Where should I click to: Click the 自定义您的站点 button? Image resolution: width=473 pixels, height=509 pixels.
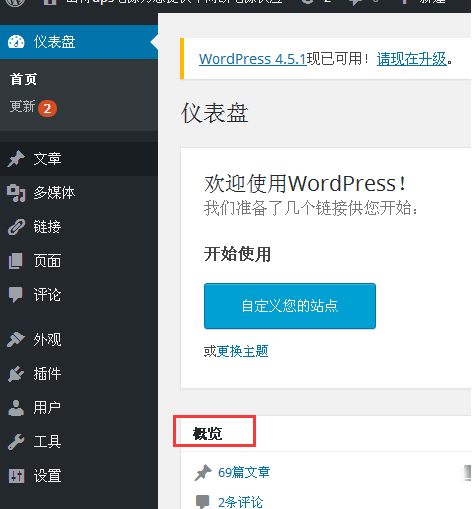coord(290,306)
